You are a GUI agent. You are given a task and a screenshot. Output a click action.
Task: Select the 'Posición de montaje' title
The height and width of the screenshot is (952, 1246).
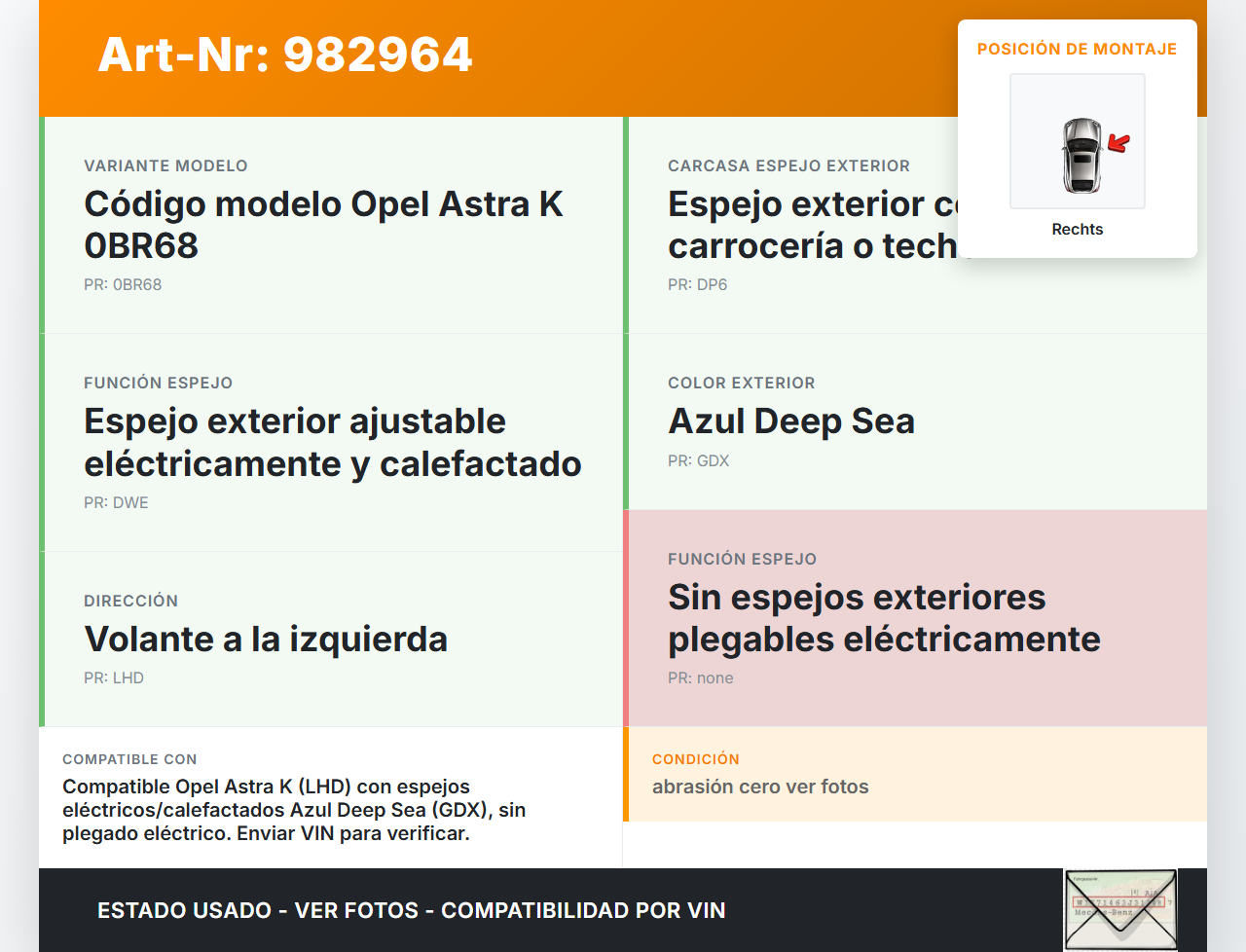[1077, 49]
